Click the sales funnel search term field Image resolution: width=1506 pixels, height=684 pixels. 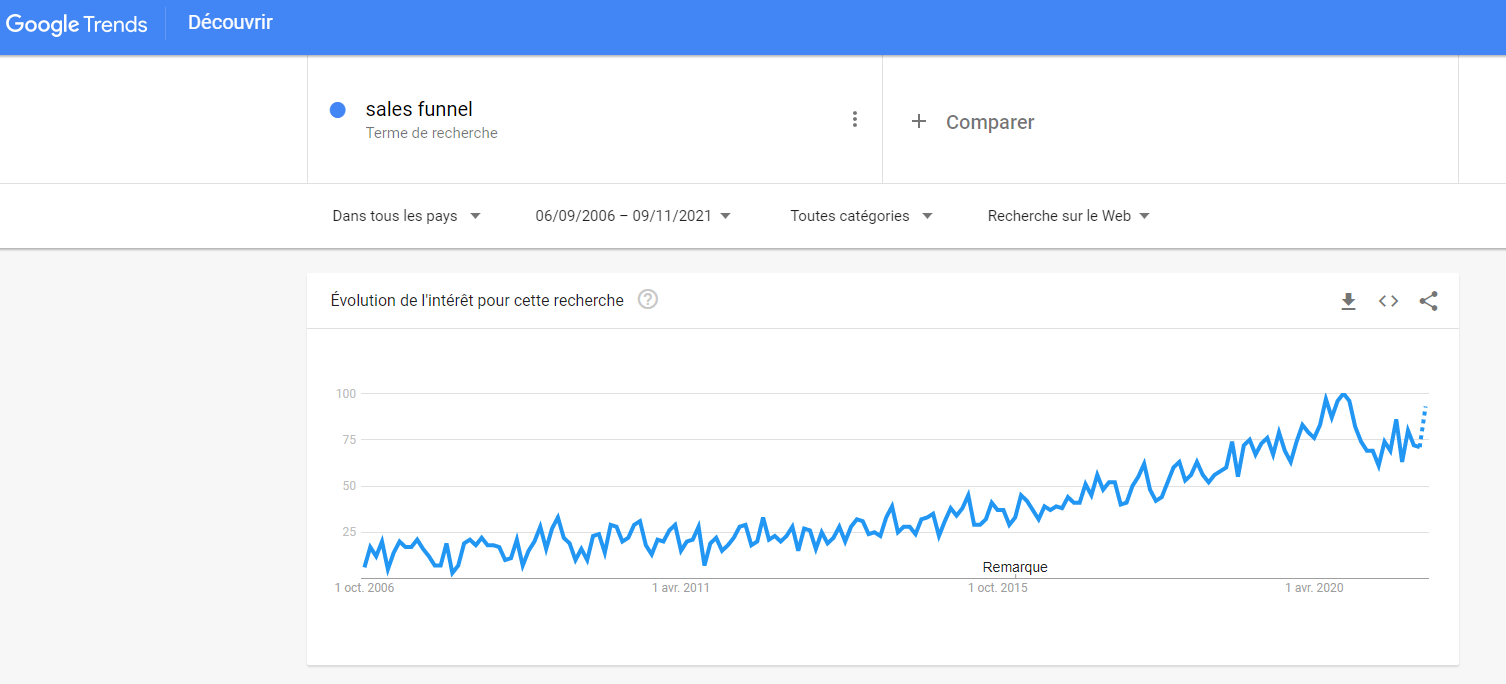coord(419,110)
